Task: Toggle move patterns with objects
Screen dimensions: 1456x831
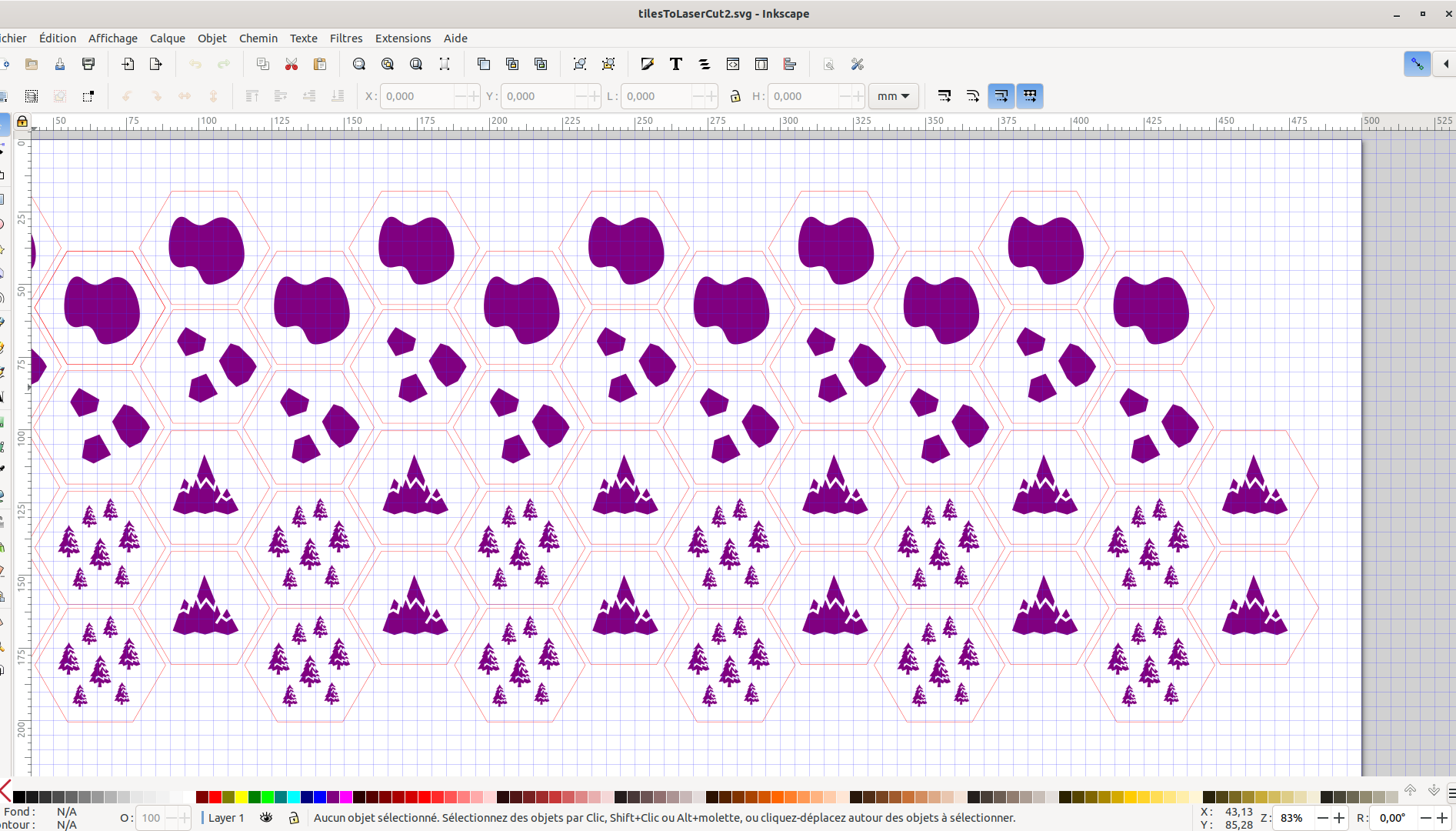Action: [x=1030, y=96]
